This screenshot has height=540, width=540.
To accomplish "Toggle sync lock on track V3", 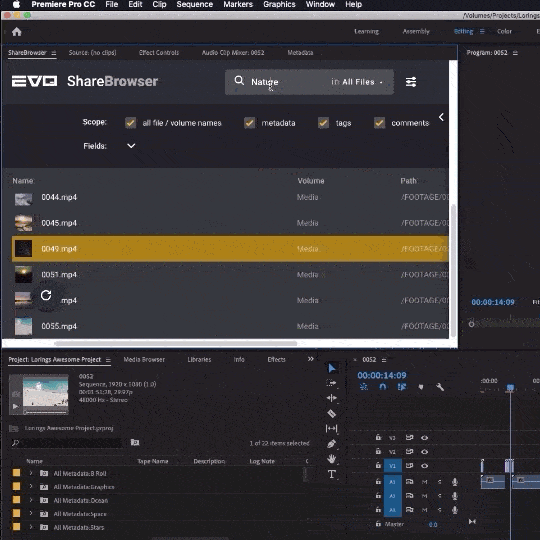I will (409, 438).
